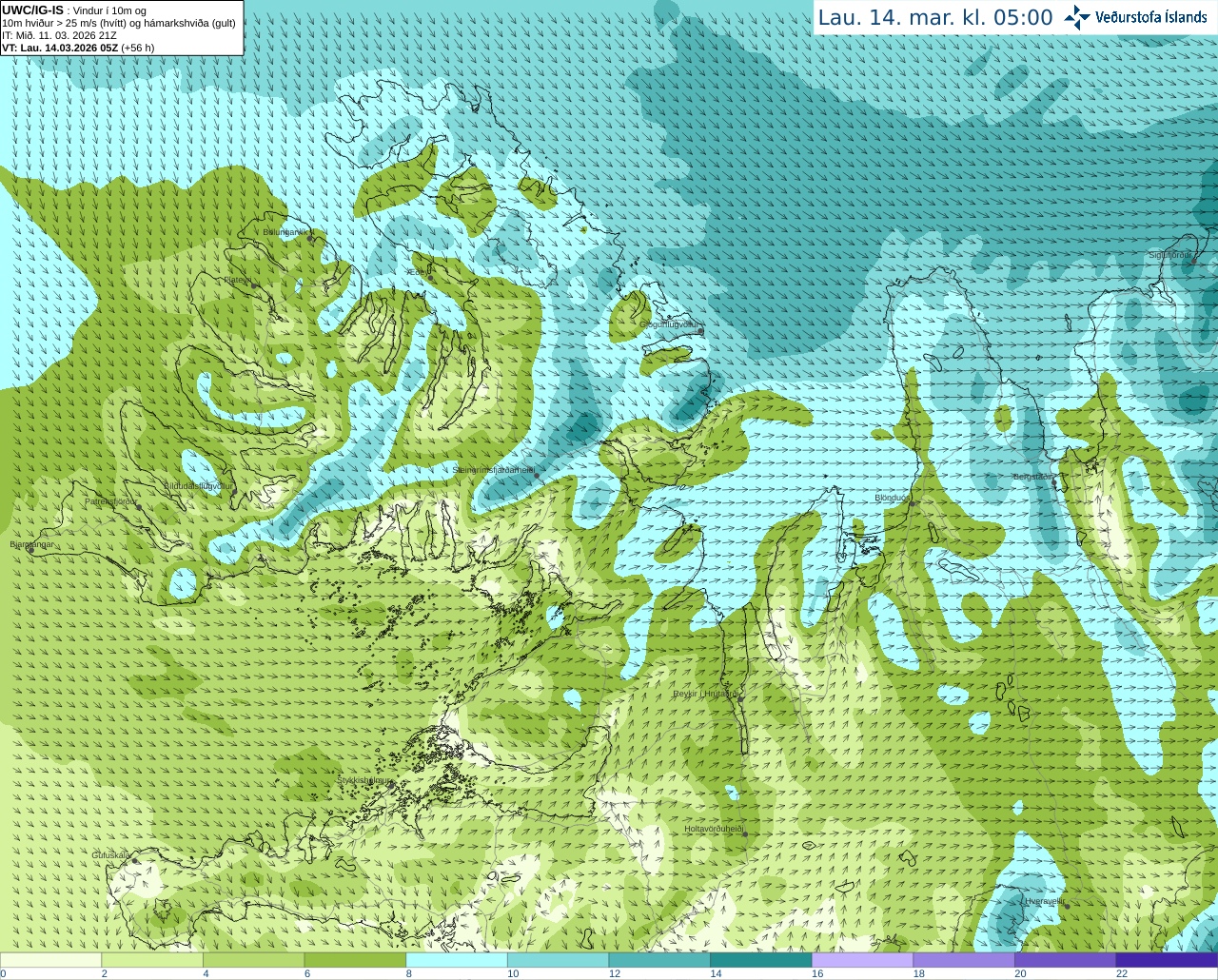The height and width of the screenshot is (980, 1218).
Task: Select the 20–22 m/s violet legend swatch
Action: 1066,960
